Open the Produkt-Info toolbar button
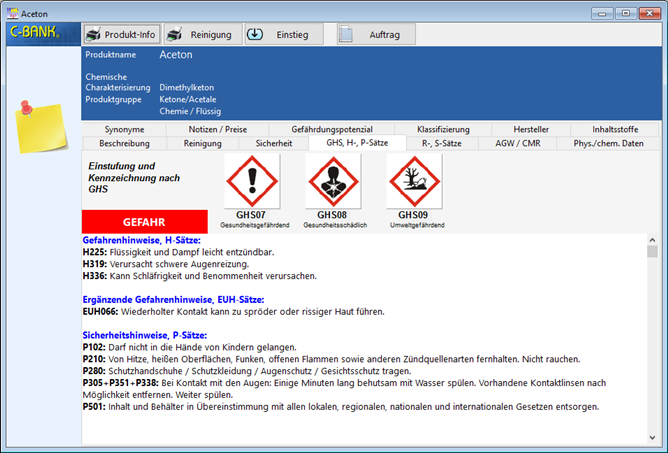 coord(122,34)
